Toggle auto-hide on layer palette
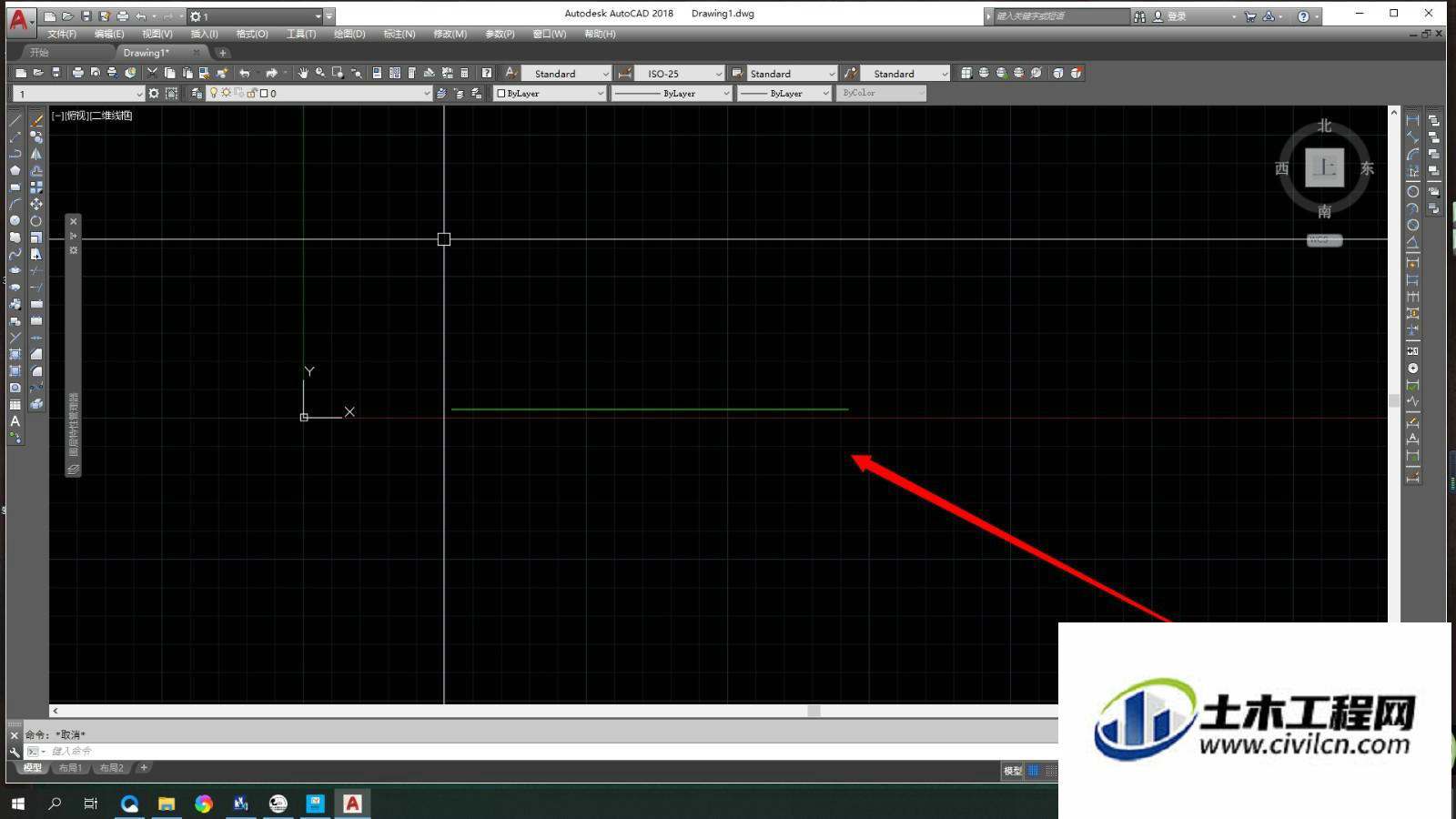This screenshot has height=819, width=1456. pos(74,236)
